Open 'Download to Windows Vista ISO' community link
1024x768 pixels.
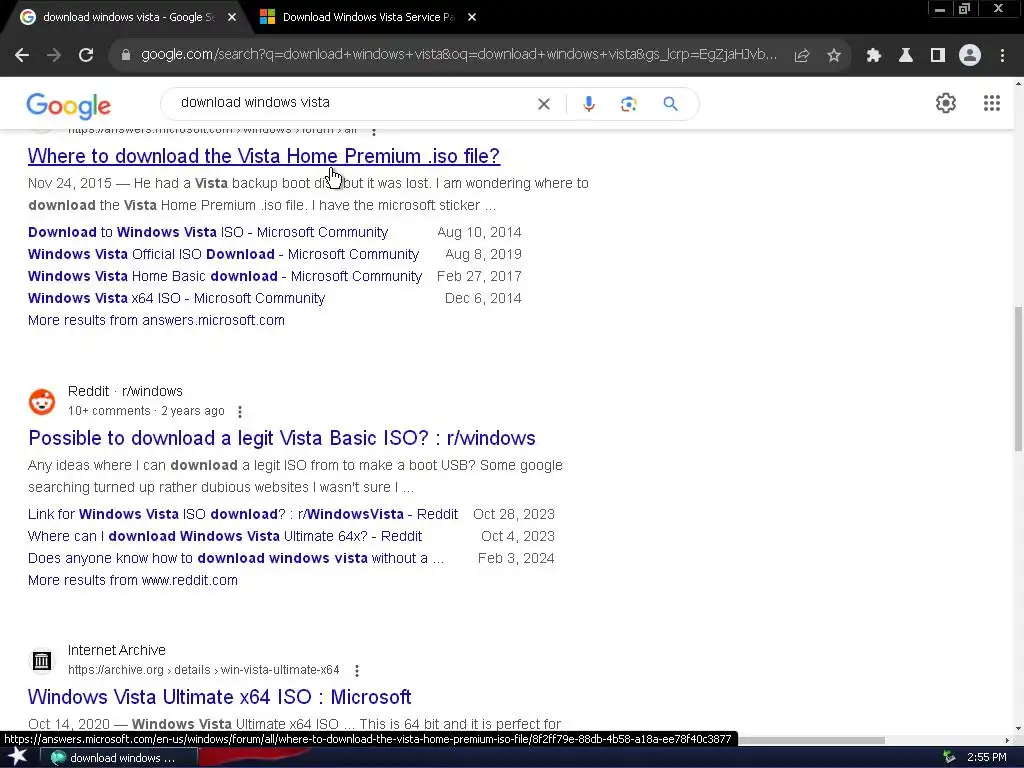point(208,232)
